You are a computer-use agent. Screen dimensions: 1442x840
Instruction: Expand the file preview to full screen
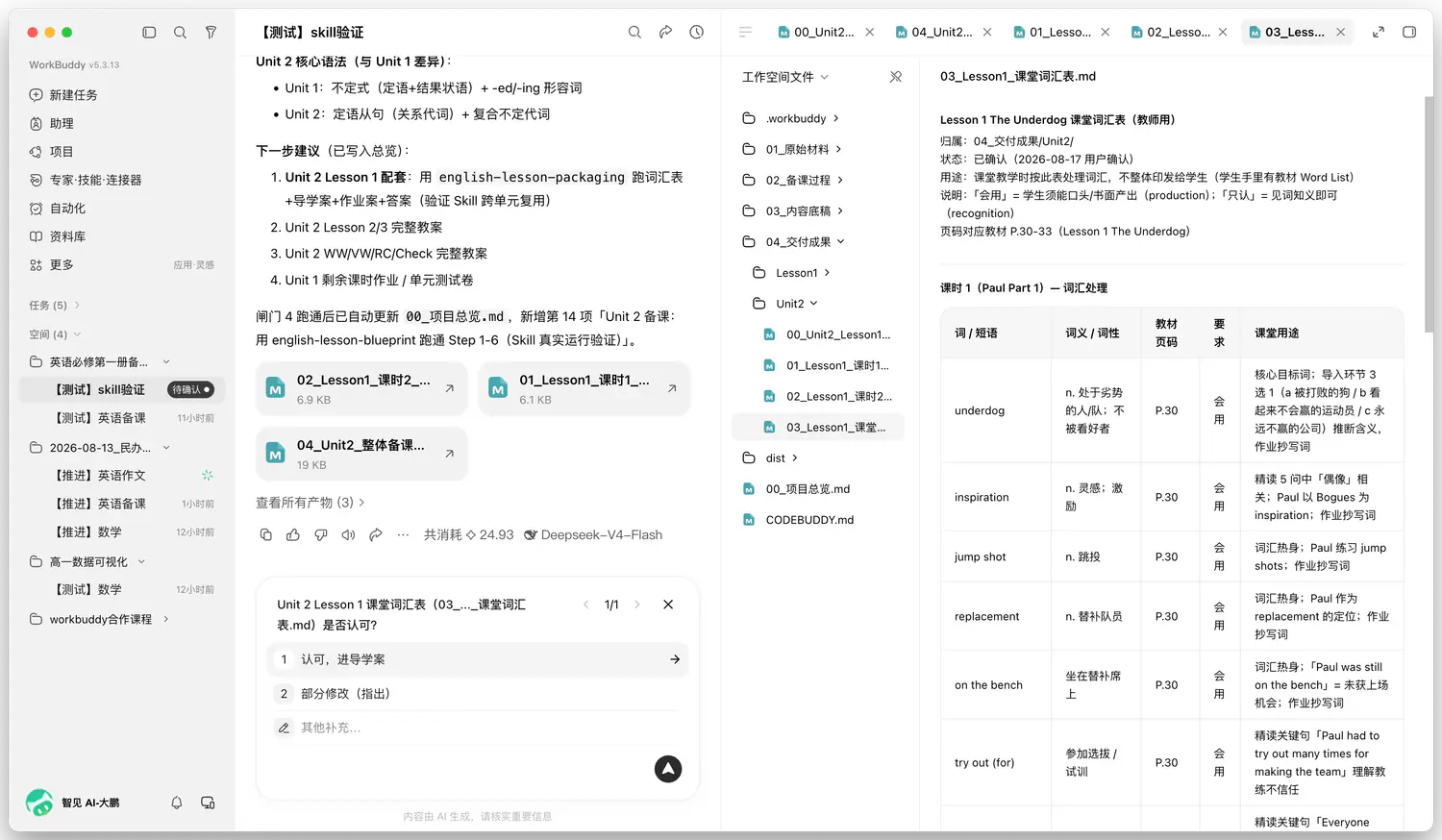pyautogui.click(x=1379, y=32)
